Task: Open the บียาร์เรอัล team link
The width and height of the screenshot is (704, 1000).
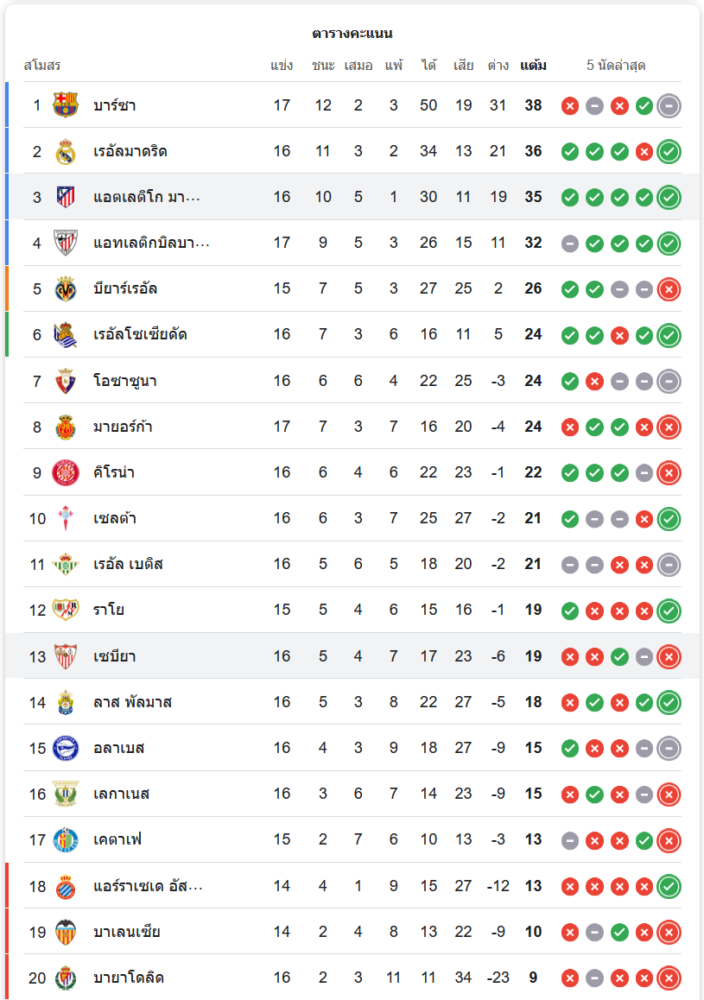Action: tap(125, 289)
